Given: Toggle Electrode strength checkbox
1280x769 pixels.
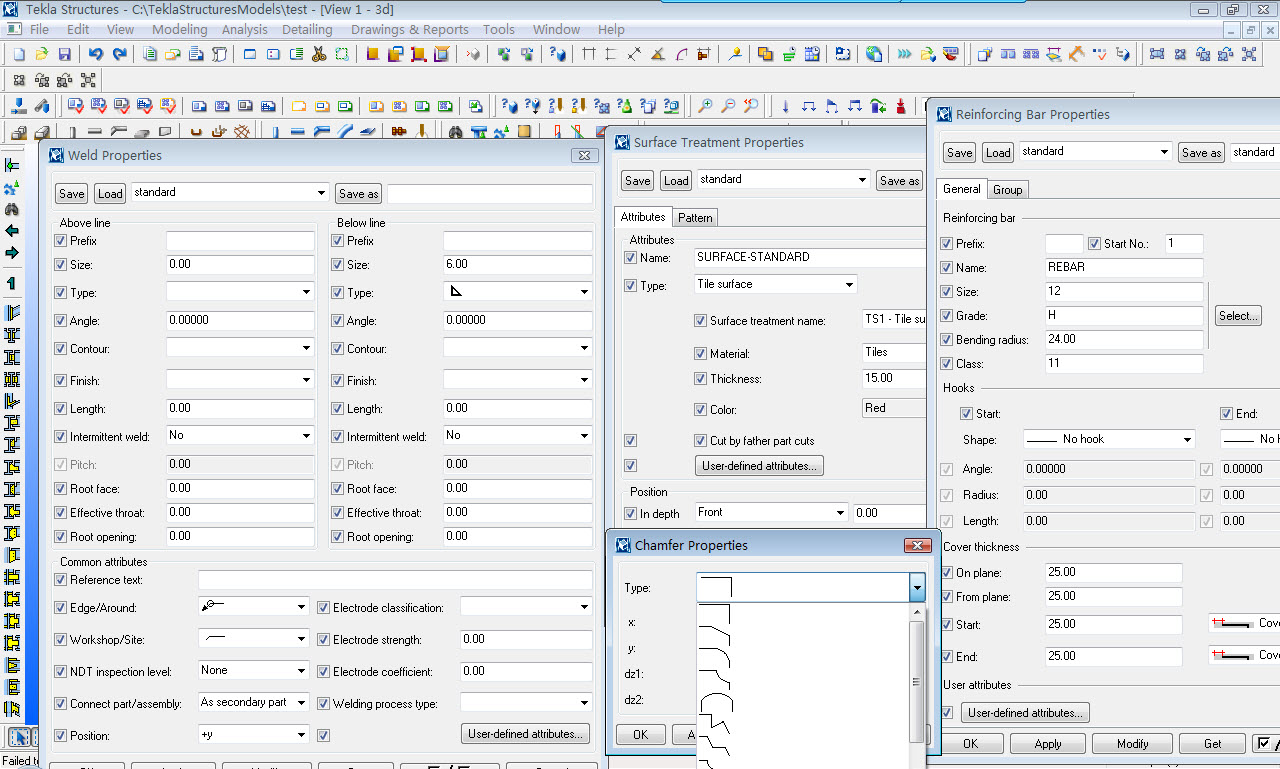Looking at the screenshot, I should [x=324, y=640].
